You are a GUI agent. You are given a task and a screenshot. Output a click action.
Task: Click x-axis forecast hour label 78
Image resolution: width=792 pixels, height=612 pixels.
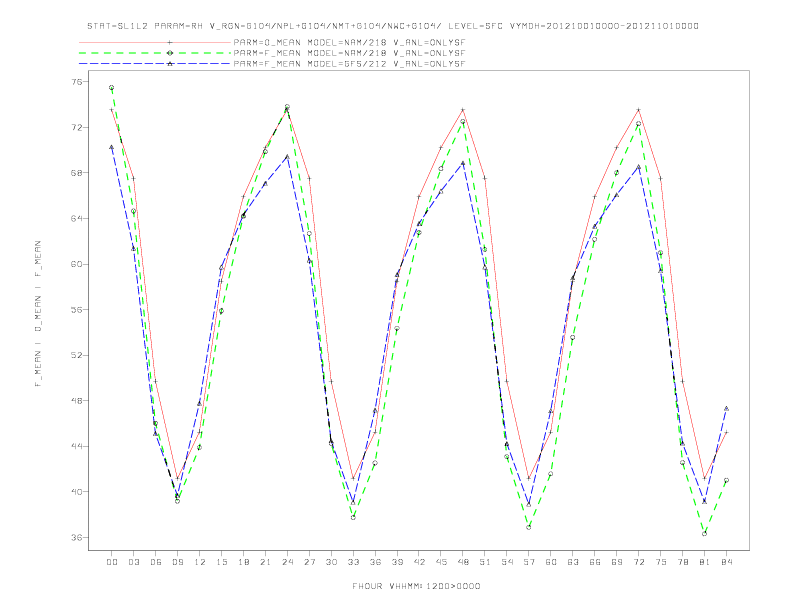coord(683,562)
